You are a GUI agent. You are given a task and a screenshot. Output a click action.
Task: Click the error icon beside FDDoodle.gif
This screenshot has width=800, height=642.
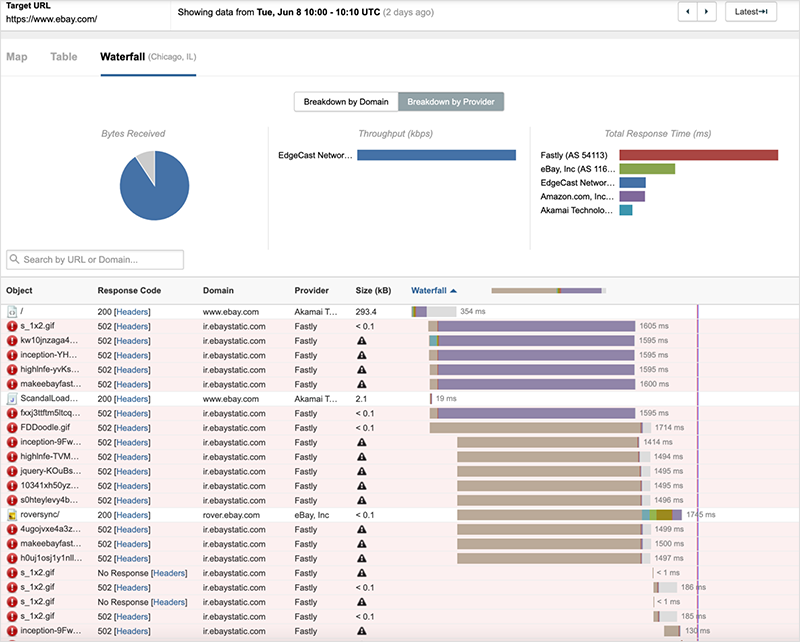click(12, 427)
